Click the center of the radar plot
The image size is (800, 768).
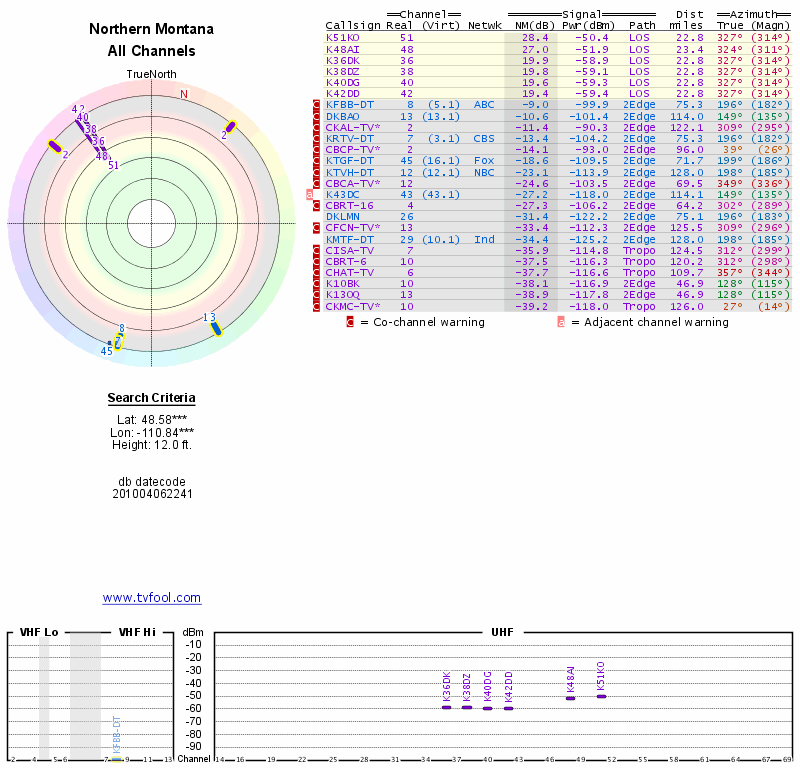tap(152, 223)
